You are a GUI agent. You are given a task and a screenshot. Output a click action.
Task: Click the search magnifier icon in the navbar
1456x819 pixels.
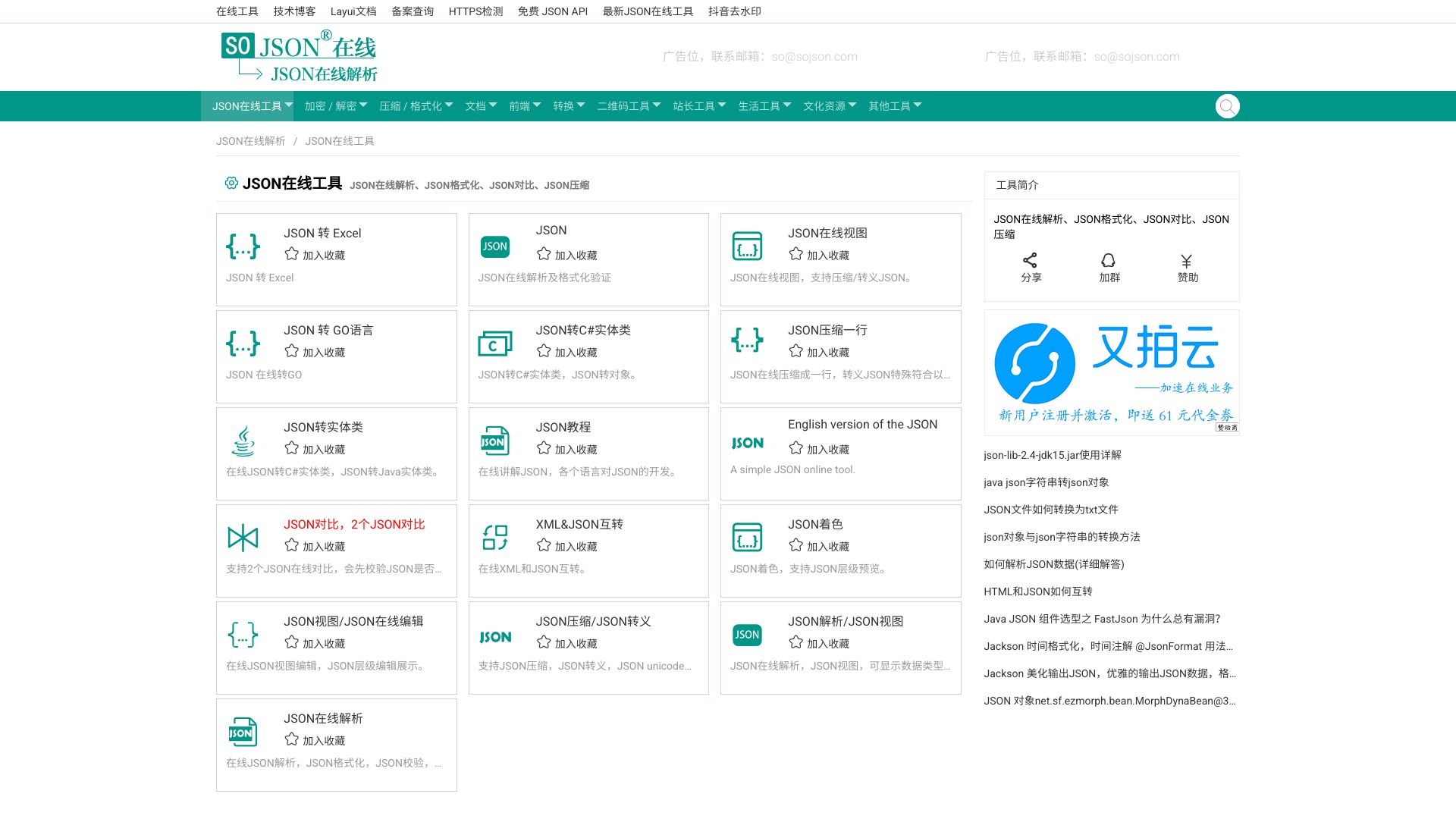tap(1227, 106)
